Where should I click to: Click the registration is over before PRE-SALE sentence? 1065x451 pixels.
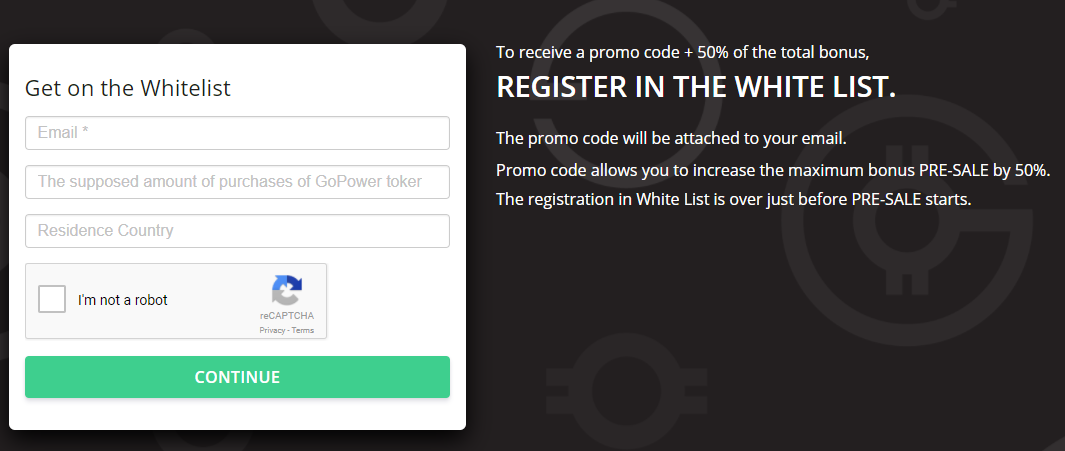point(734,200)
